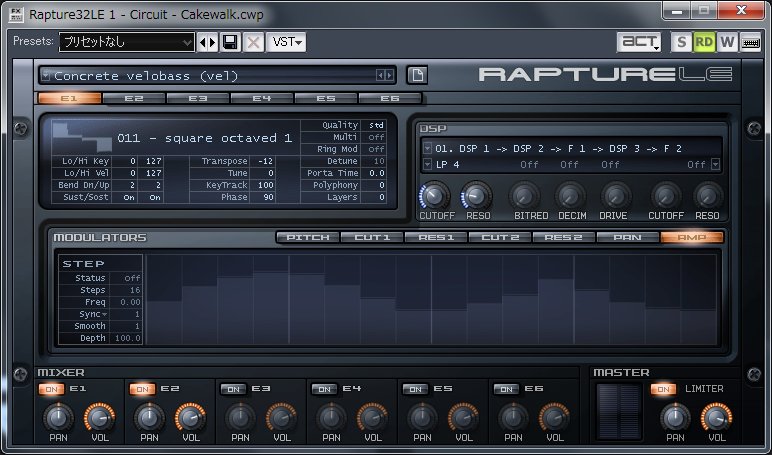
Task: Open the program file page icon
Action: tap(417, 75)
